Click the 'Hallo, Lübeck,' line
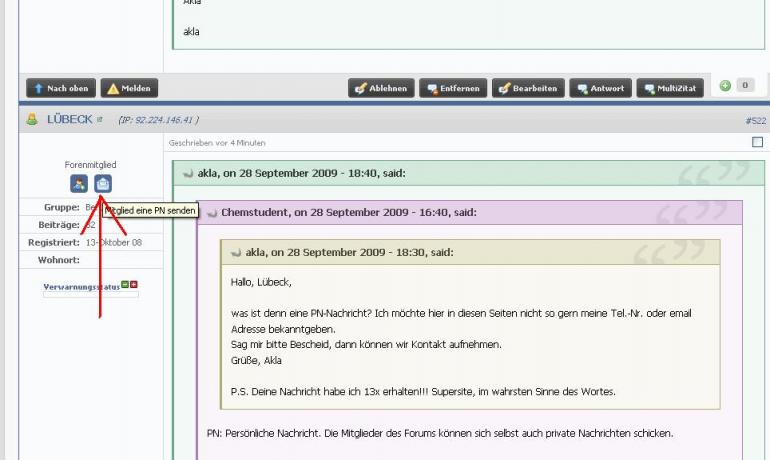770x460 pixels. pyautogui.click(x=261, y=282)
